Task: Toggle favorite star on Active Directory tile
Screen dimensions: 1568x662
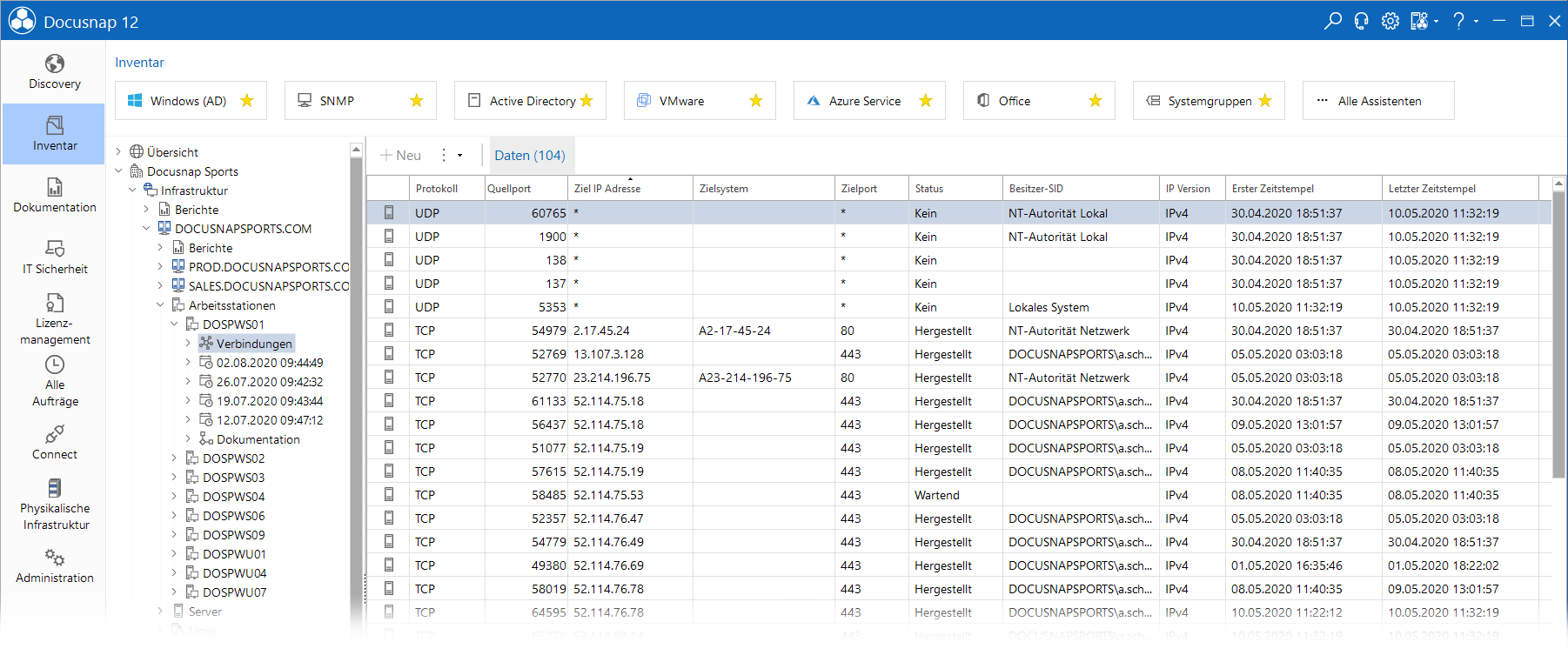Action: [586, 101]
